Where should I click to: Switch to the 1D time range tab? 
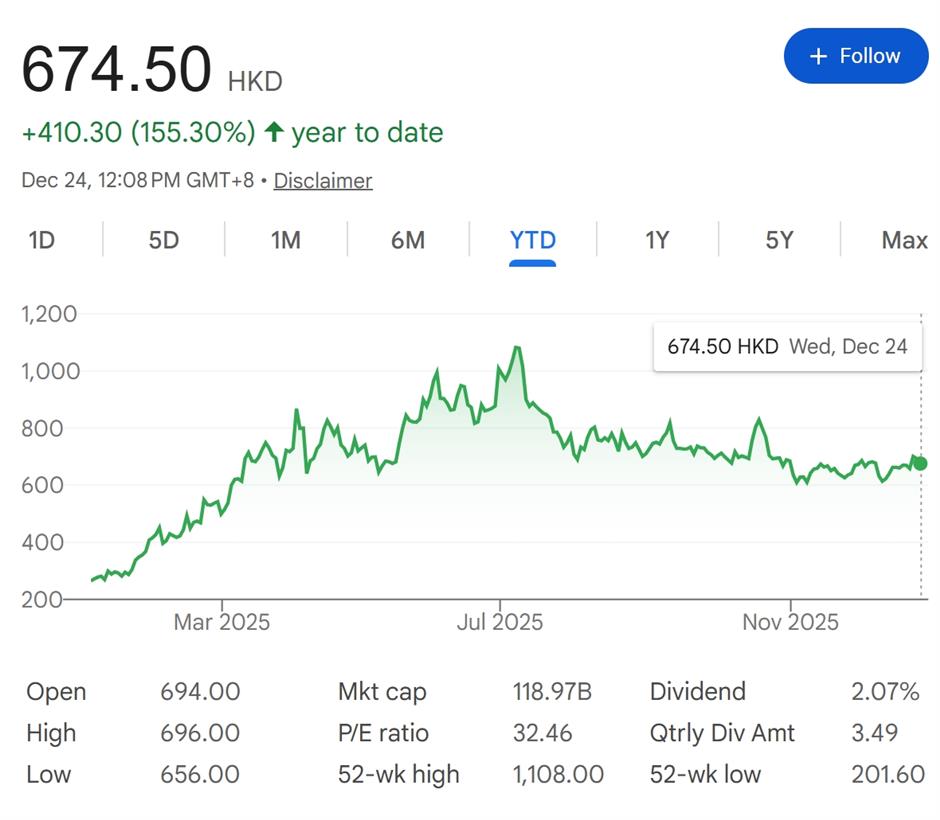coord(41,240)
